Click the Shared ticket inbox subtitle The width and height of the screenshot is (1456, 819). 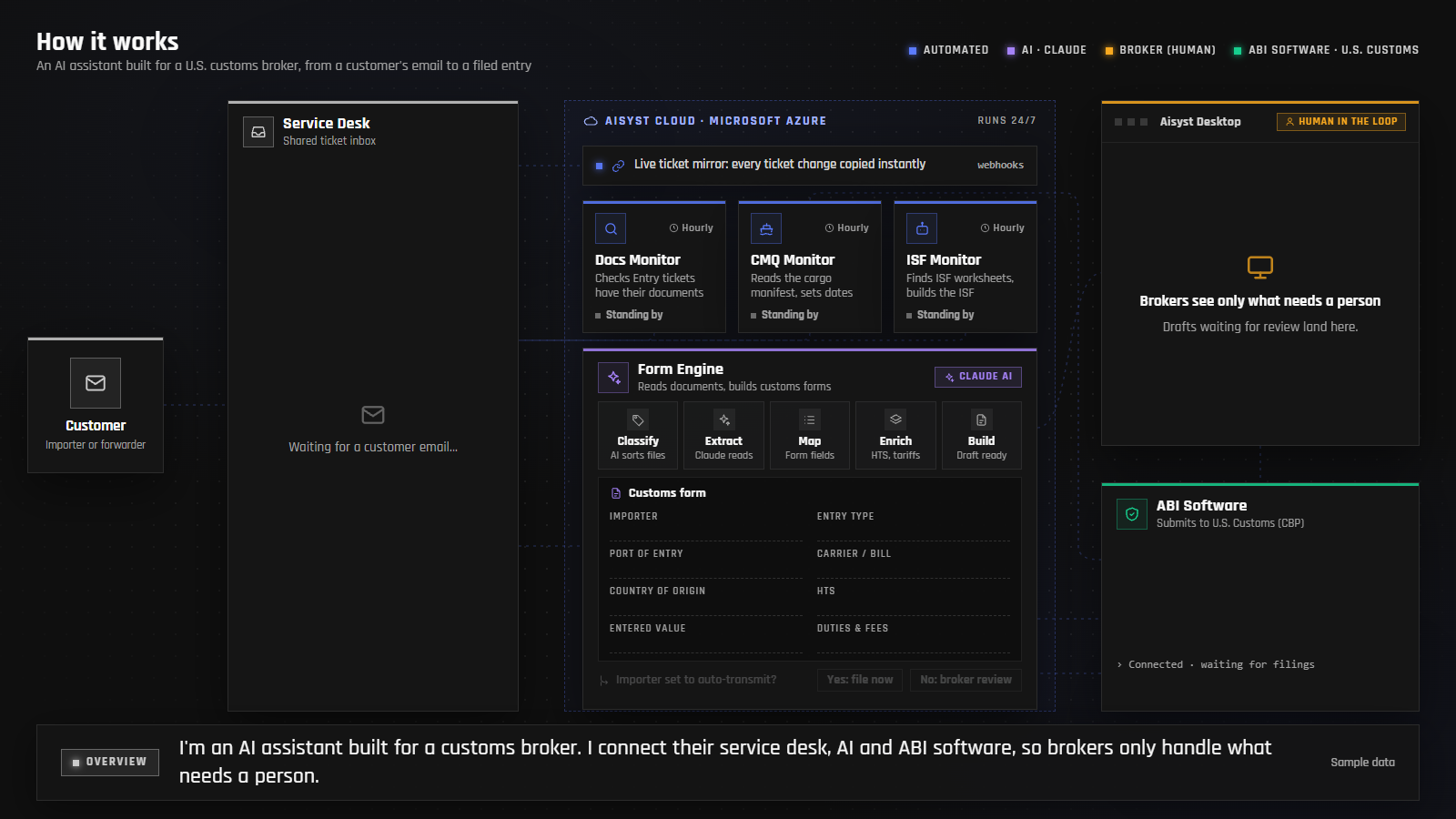point(329,141)
